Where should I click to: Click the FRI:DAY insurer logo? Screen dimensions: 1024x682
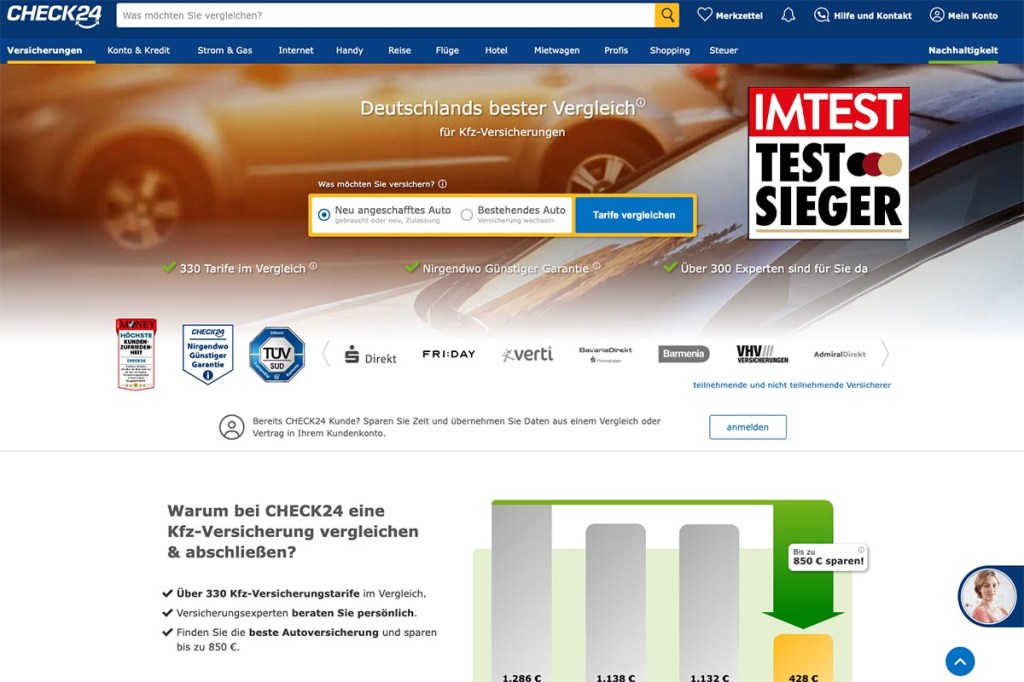pyautogui.click(x=449, y=354)
